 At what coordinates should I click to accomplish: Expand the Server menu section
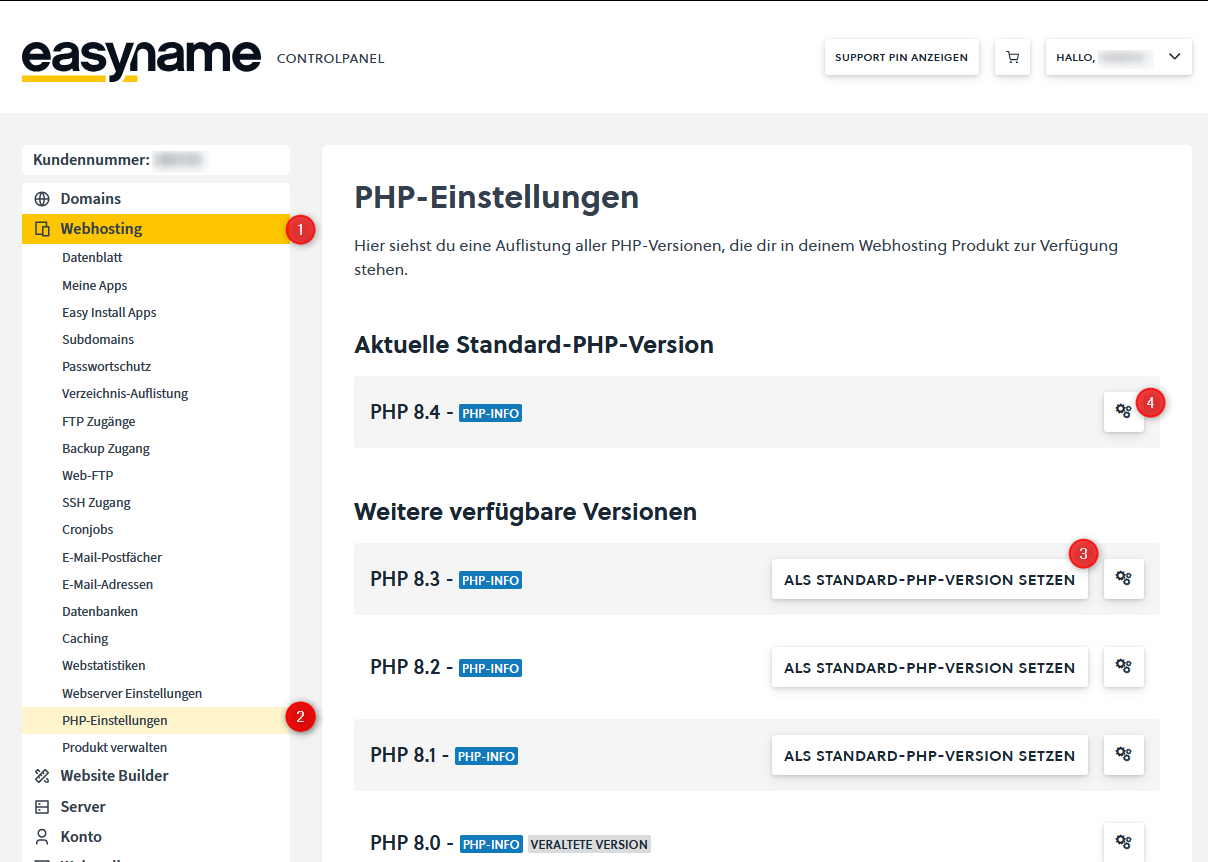(x=82, y=807)
